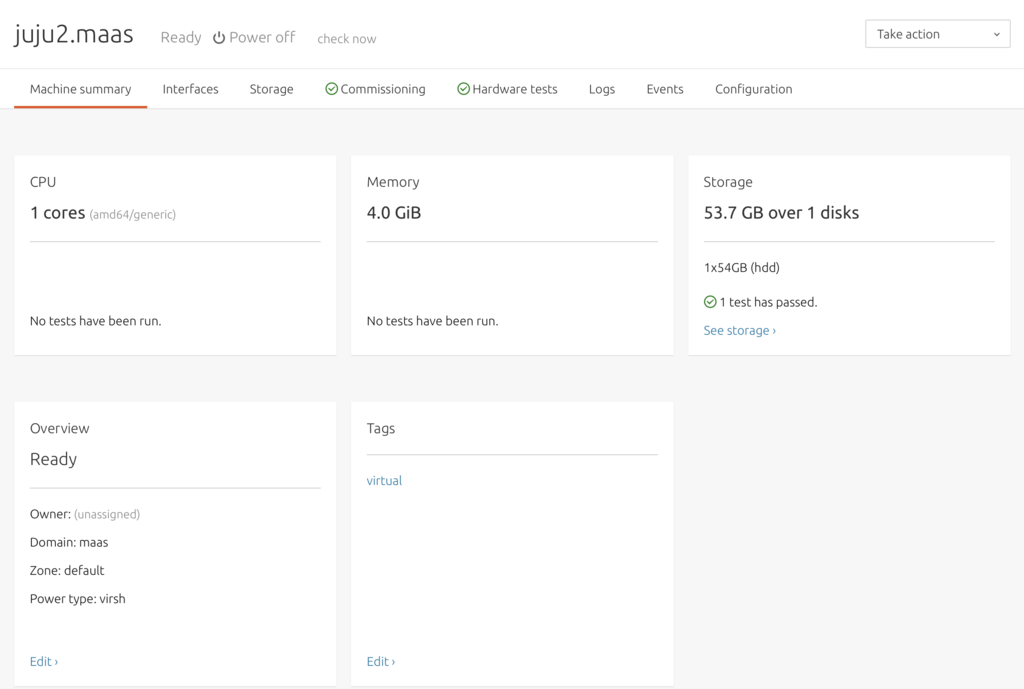Open the Storage tab
1024x689 pixels.
click(271, 89)
